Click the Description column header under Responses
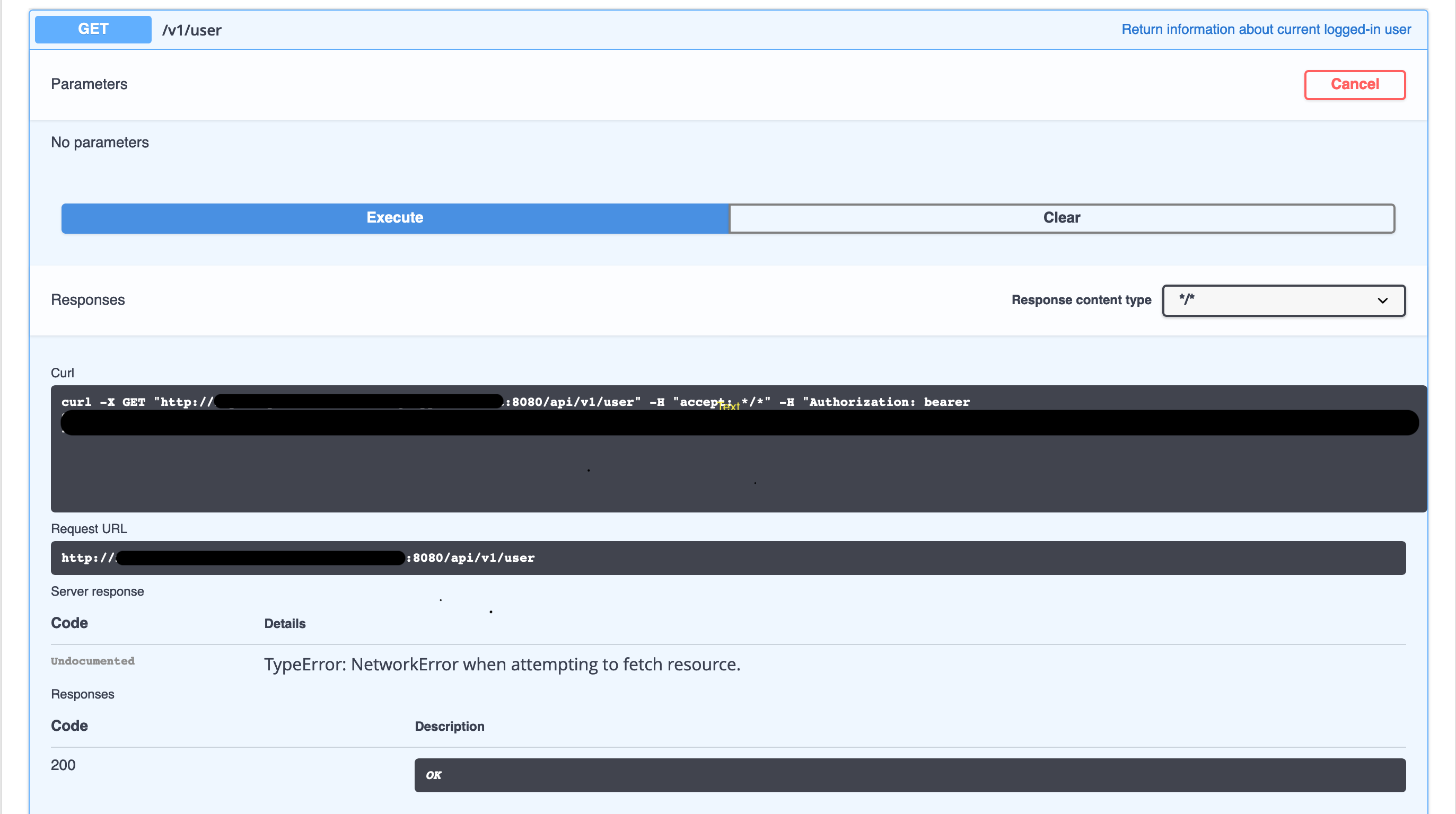Image resolution: width=1456 pixels, height=814 pixels. (450, 727)
